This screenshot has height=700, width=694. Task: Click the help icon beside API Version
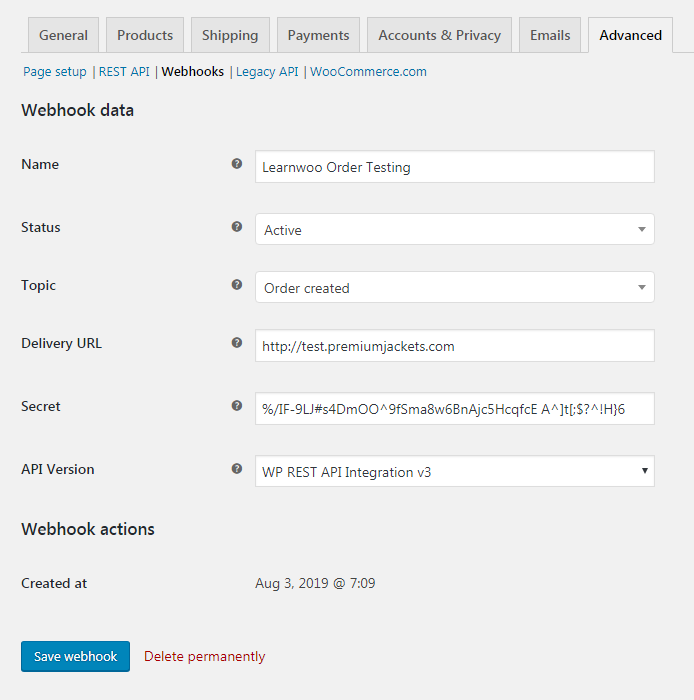(237, 469)
